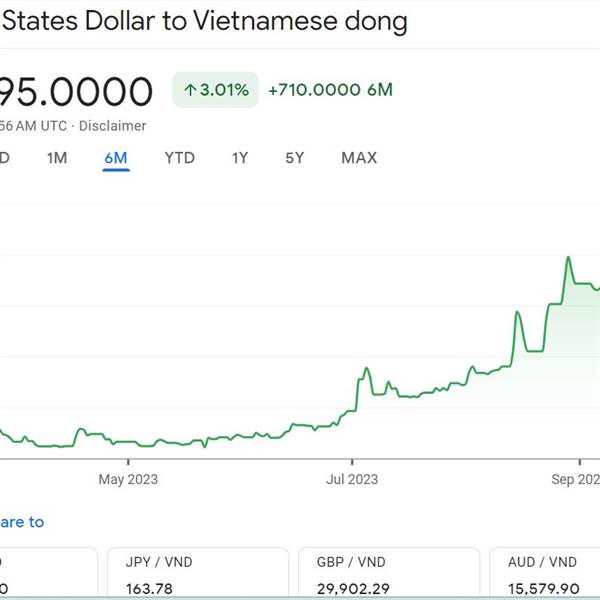600x600 pixels.
Task: Click the Jul 2023 axis label
Action: click(x=352, y=479)
